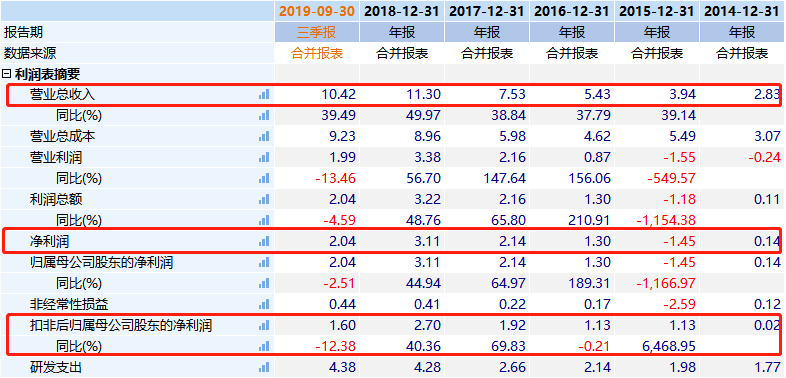Click the 年报 cell under 2014-12-31

click(x=742, y=33)
